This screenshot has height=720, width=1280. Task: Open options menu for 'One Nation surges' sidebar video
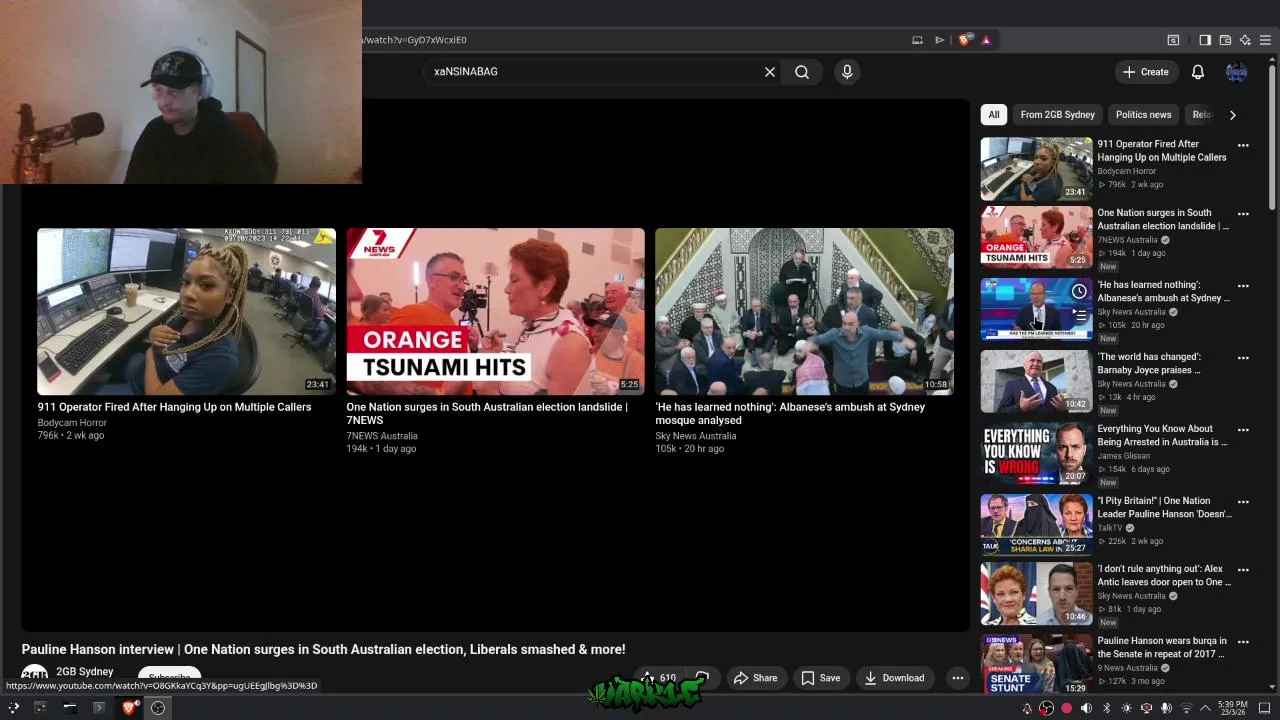point(1243,213)
